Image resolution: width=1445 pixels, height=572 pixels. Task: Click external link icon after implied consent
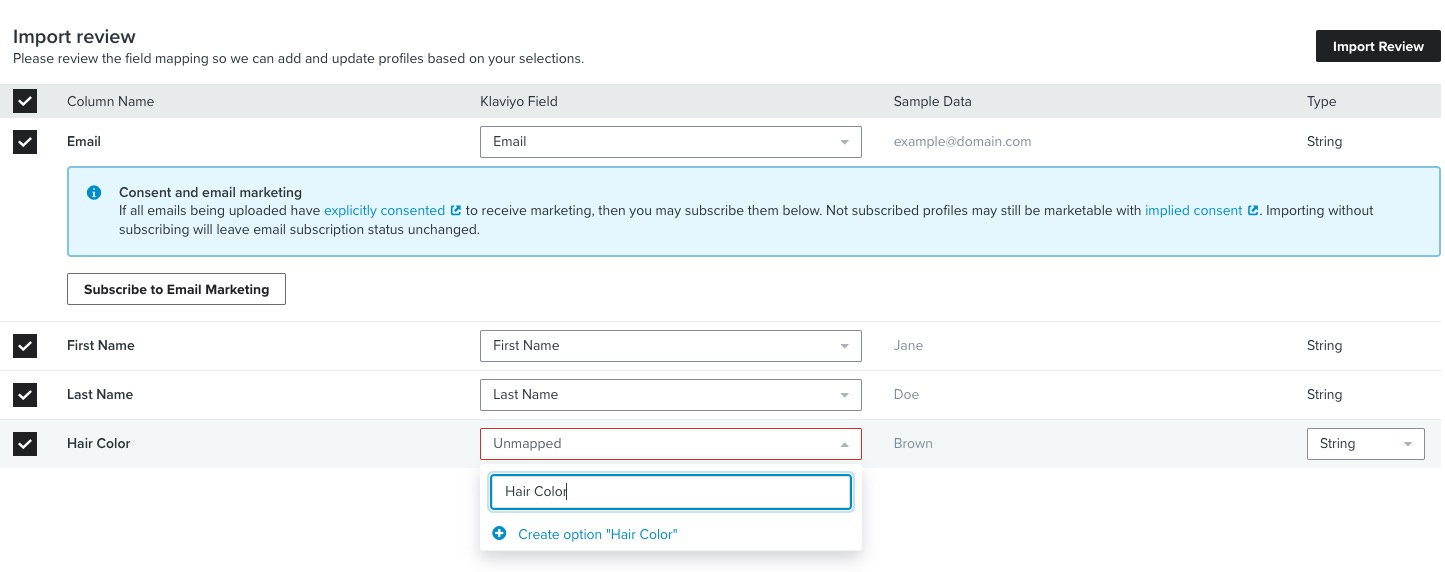point(1253,211)
